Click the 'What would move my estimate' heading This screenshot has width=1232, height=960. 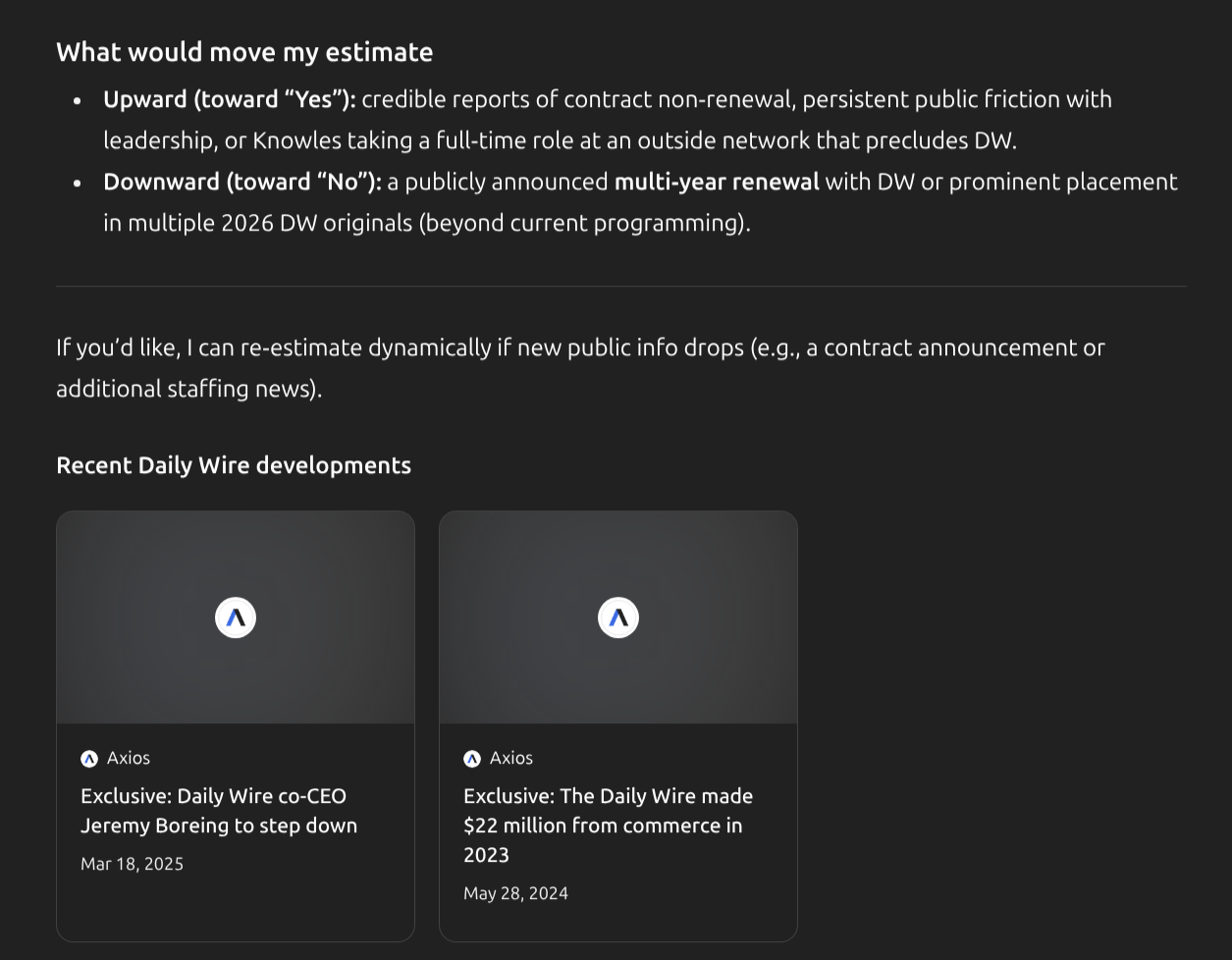pos(244,52)
